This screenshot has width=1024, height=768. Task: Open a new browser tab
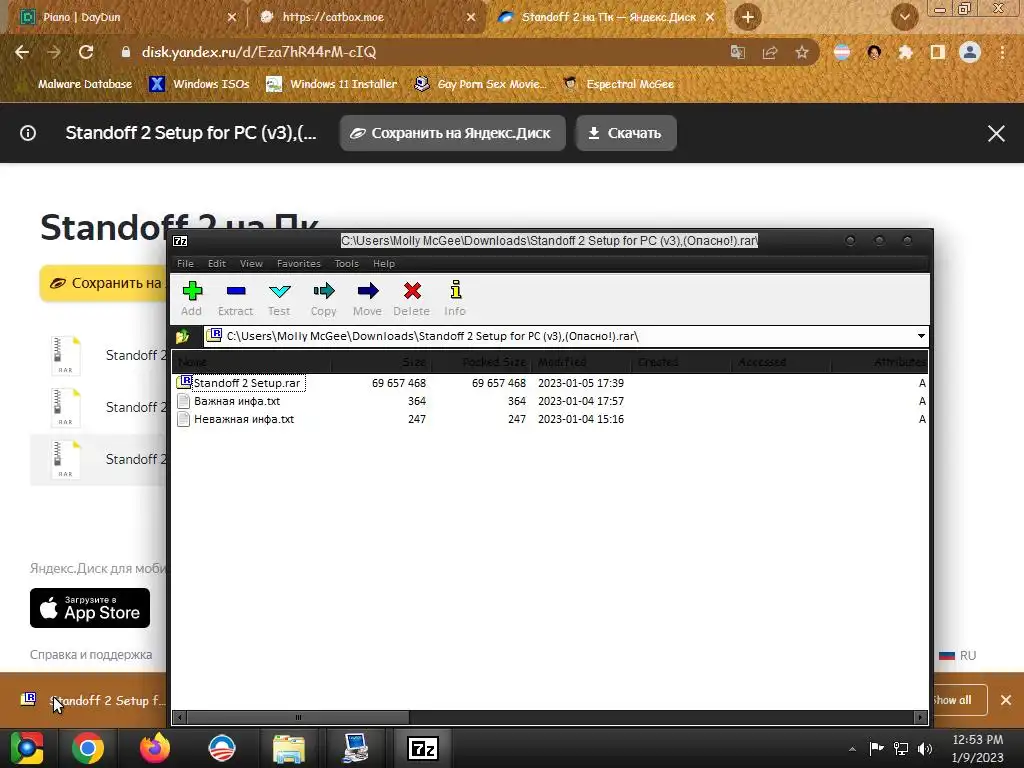click(748, 17)
